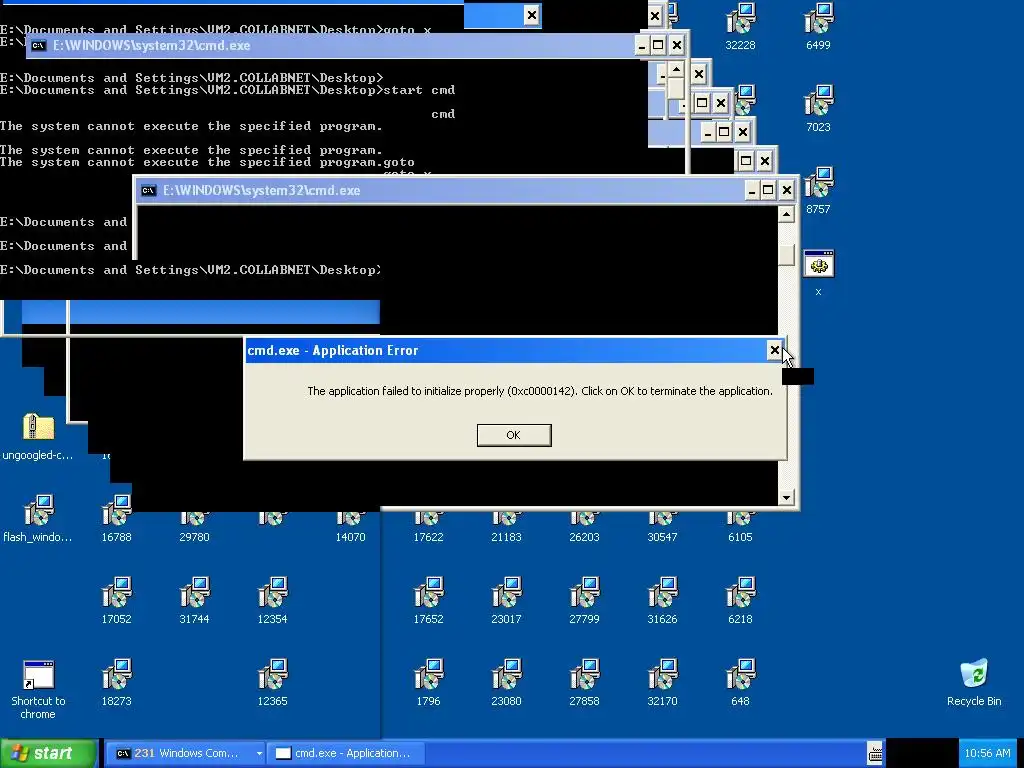
Task: Select desktop icon labeled 1796
Action: tap(428, 683)
